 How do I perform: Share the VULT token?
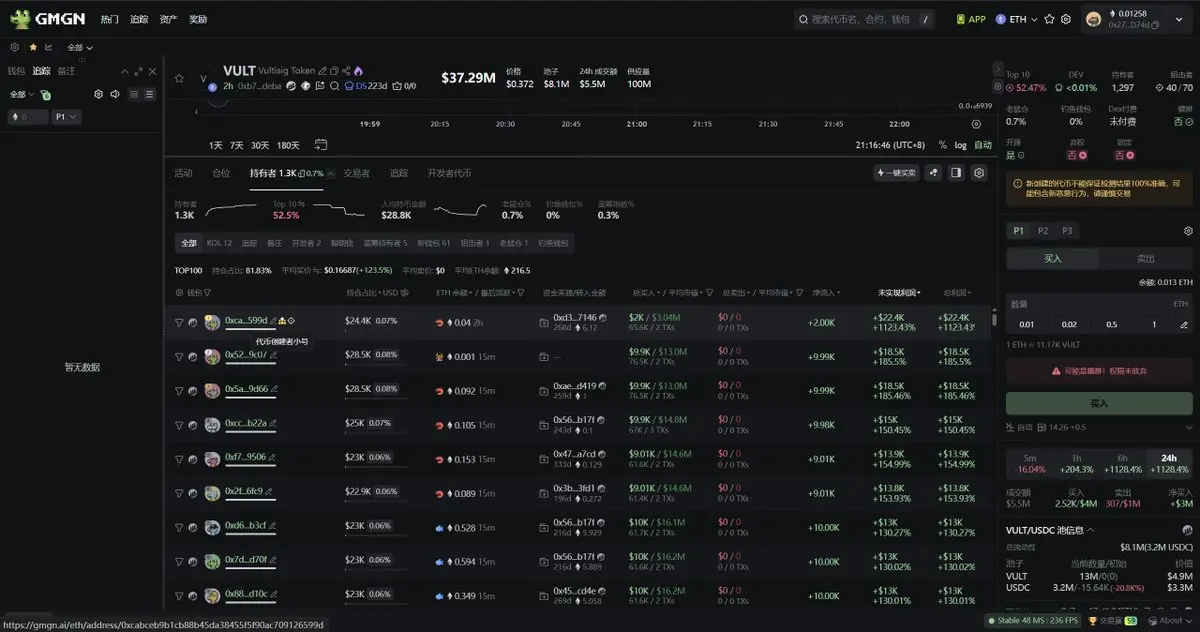[x=346, y=71]
